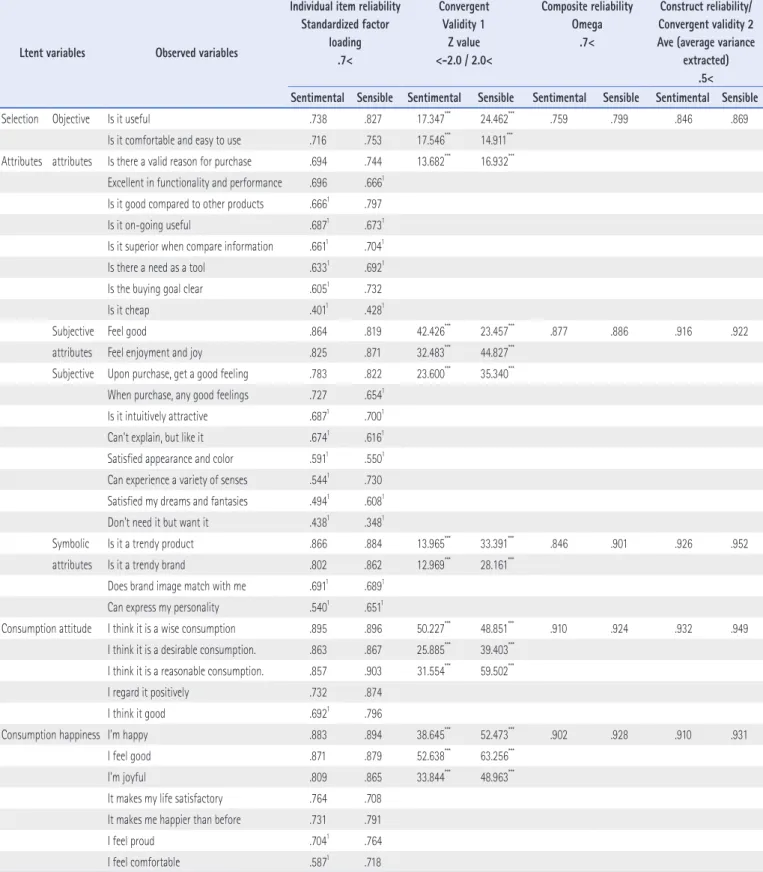Click 'Is it superior when compare information'

pyautogui.click(x=190, y=246)
